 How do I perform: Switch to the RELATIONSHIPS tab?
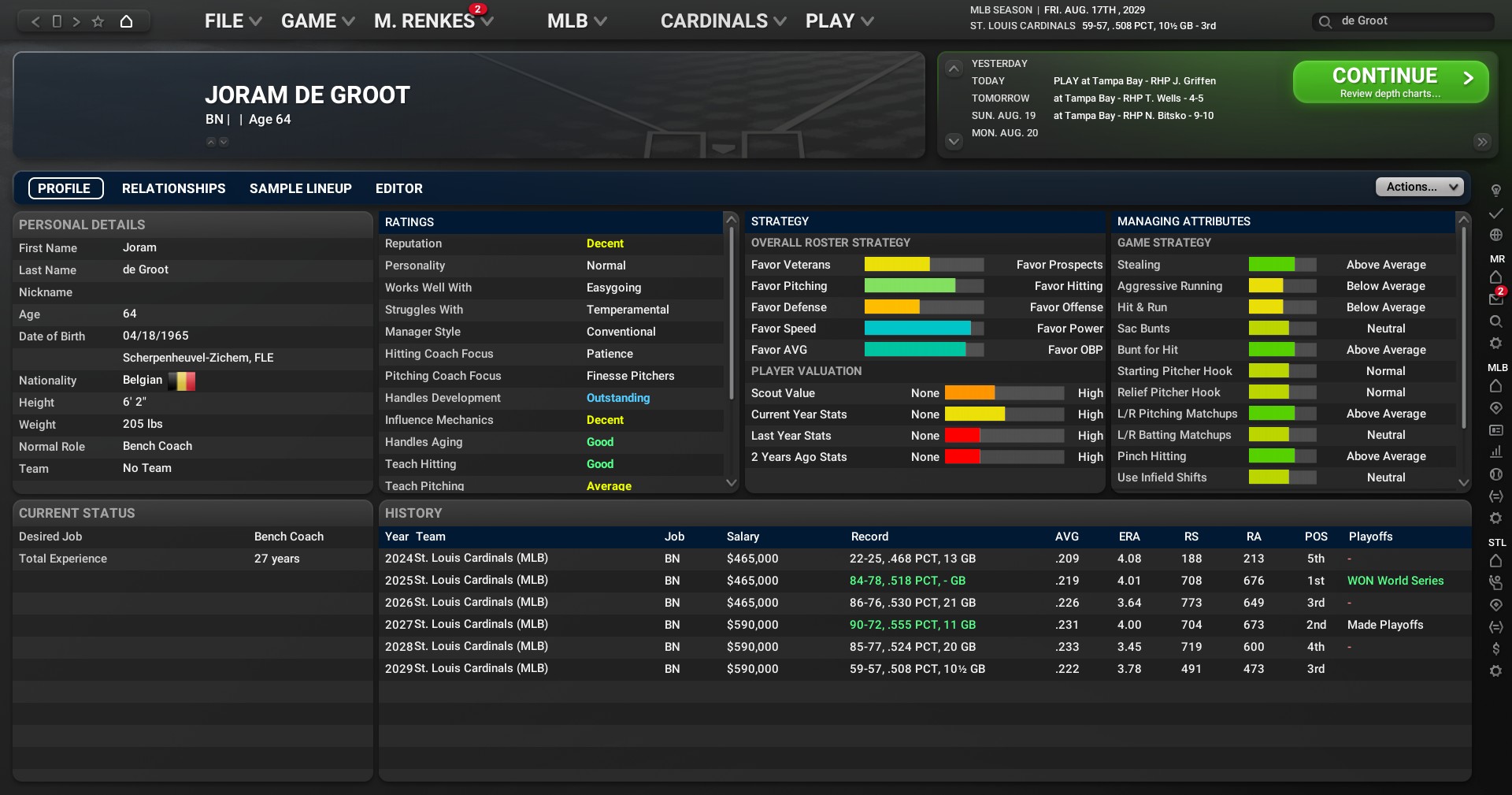click(x=173, y=188)
